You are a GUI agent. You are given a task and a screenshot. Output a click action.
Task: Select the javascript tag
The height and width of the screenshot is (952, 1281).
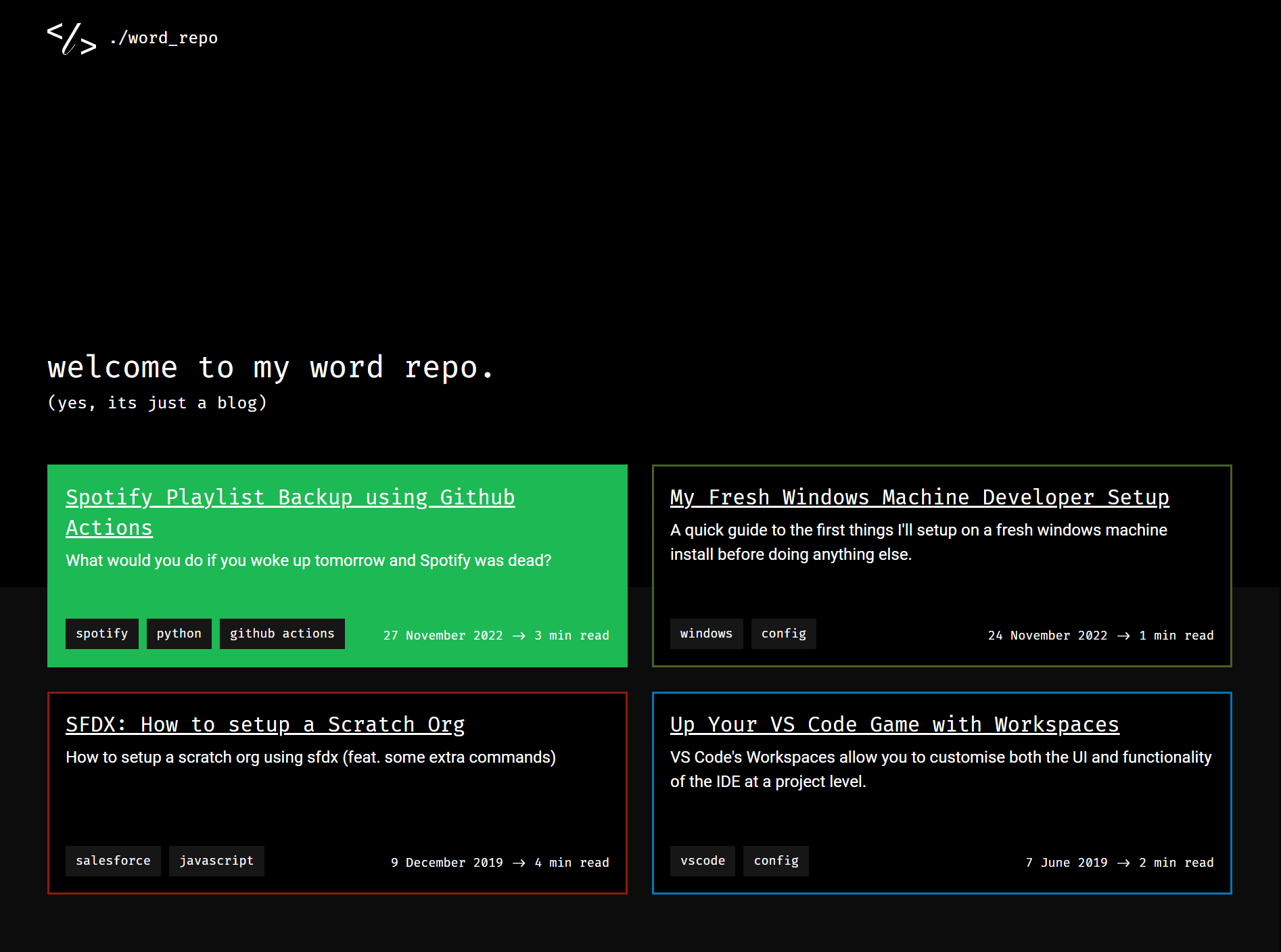coord(216,861)
